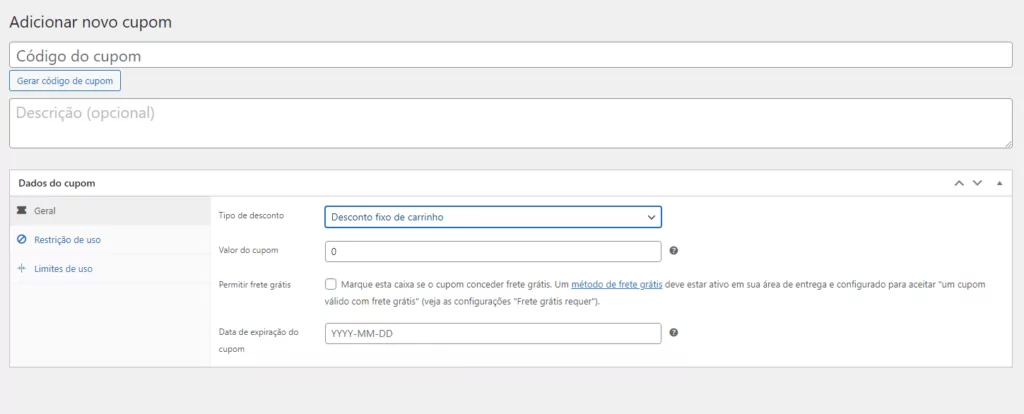Viewport: 1024px width, 414px height.
Task: Click the 'Descrição (opcional)' text area
Action: (x=511, y=123)
